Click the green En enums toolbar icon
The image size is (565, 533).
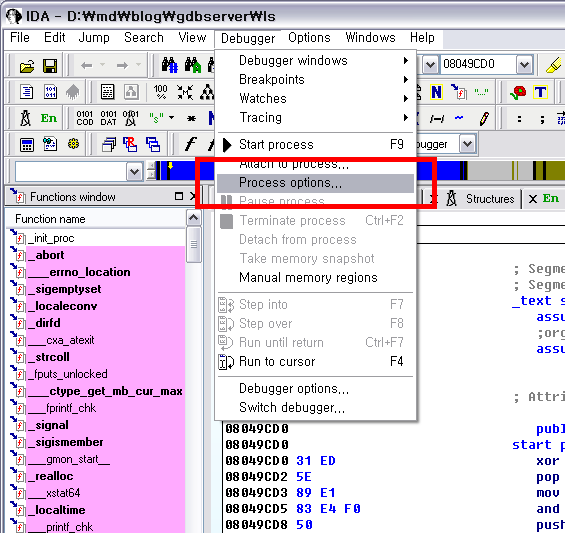click(49, 118)
